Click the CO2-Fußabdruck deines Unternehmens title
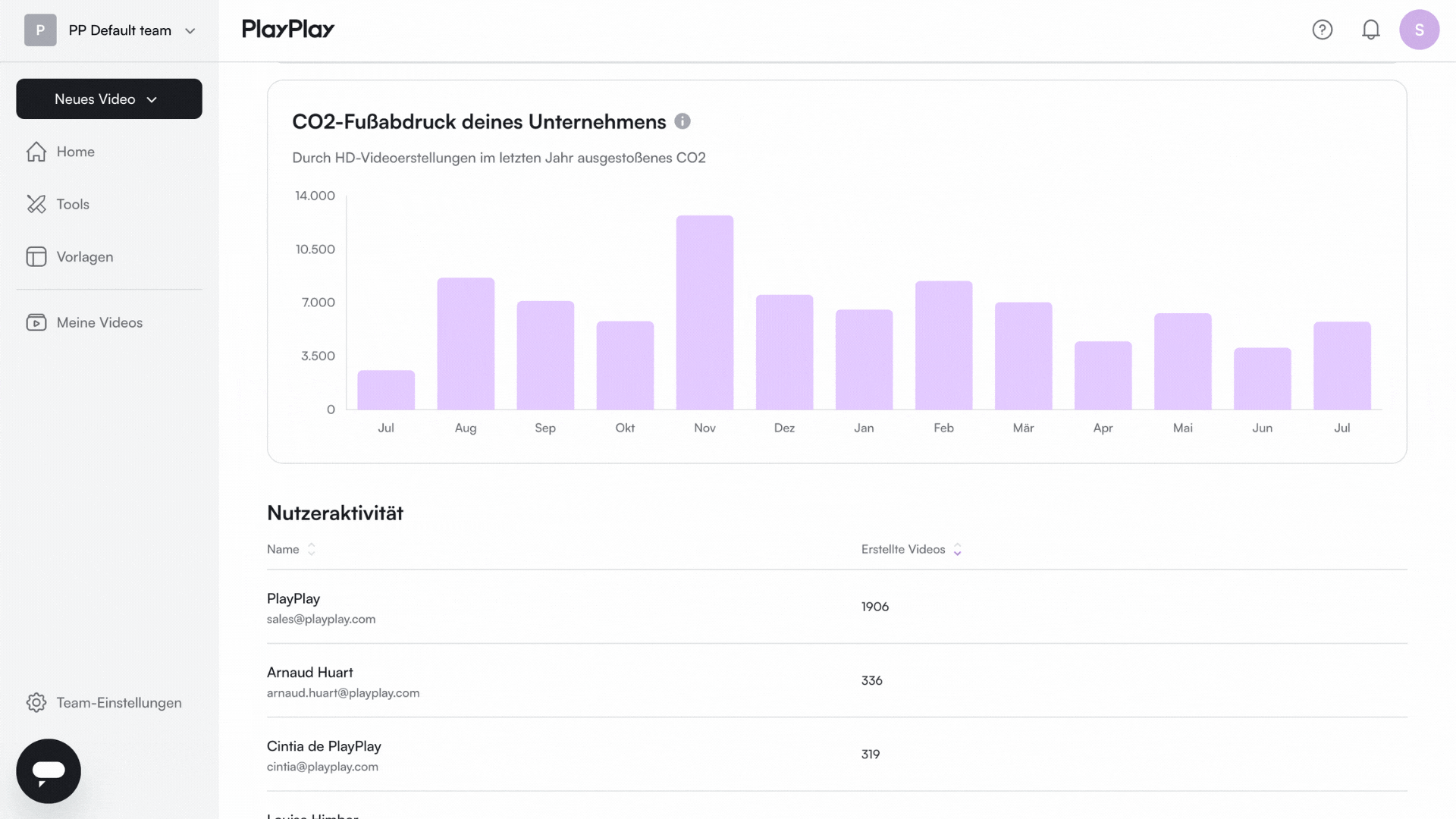1456x819 pixels. click(479, 121)
